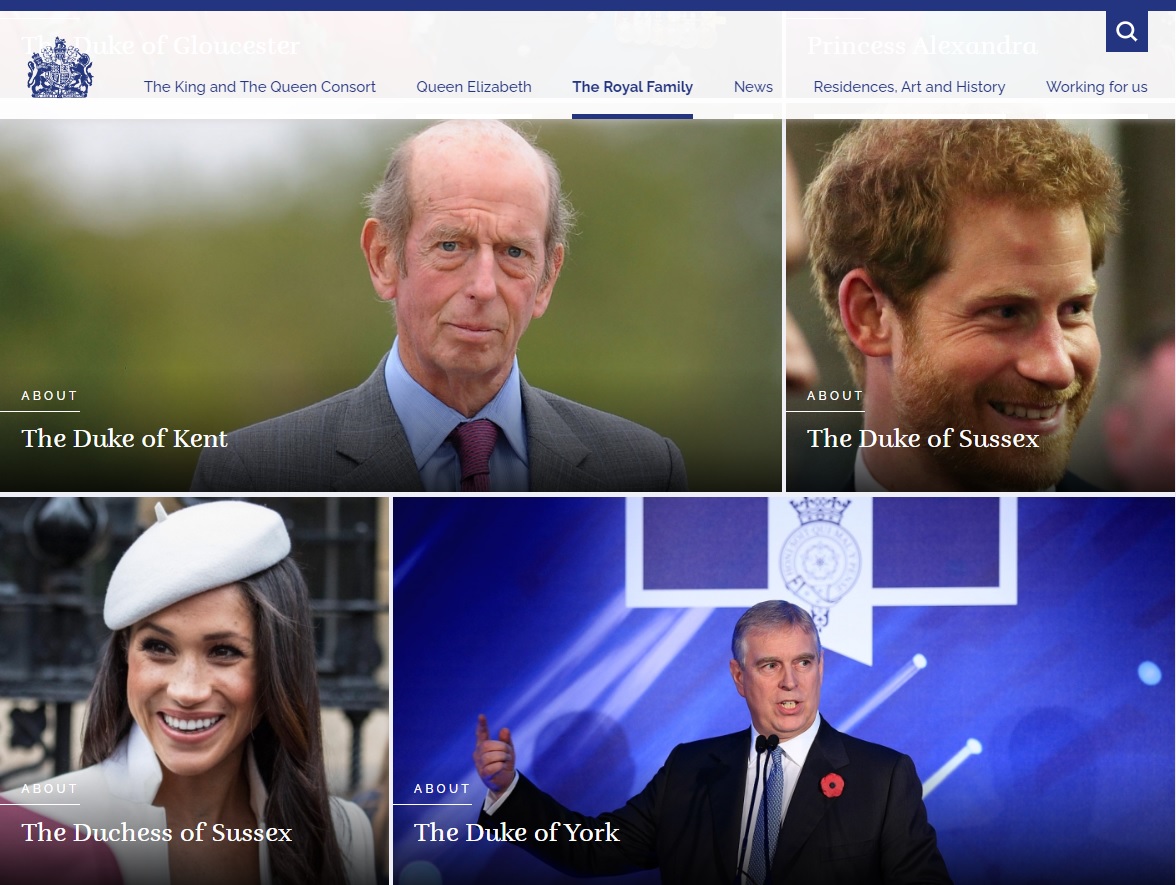1176x885 pixels.
Task: Open The Duchess of Sussex title link
Action: (x=157, y=832)
